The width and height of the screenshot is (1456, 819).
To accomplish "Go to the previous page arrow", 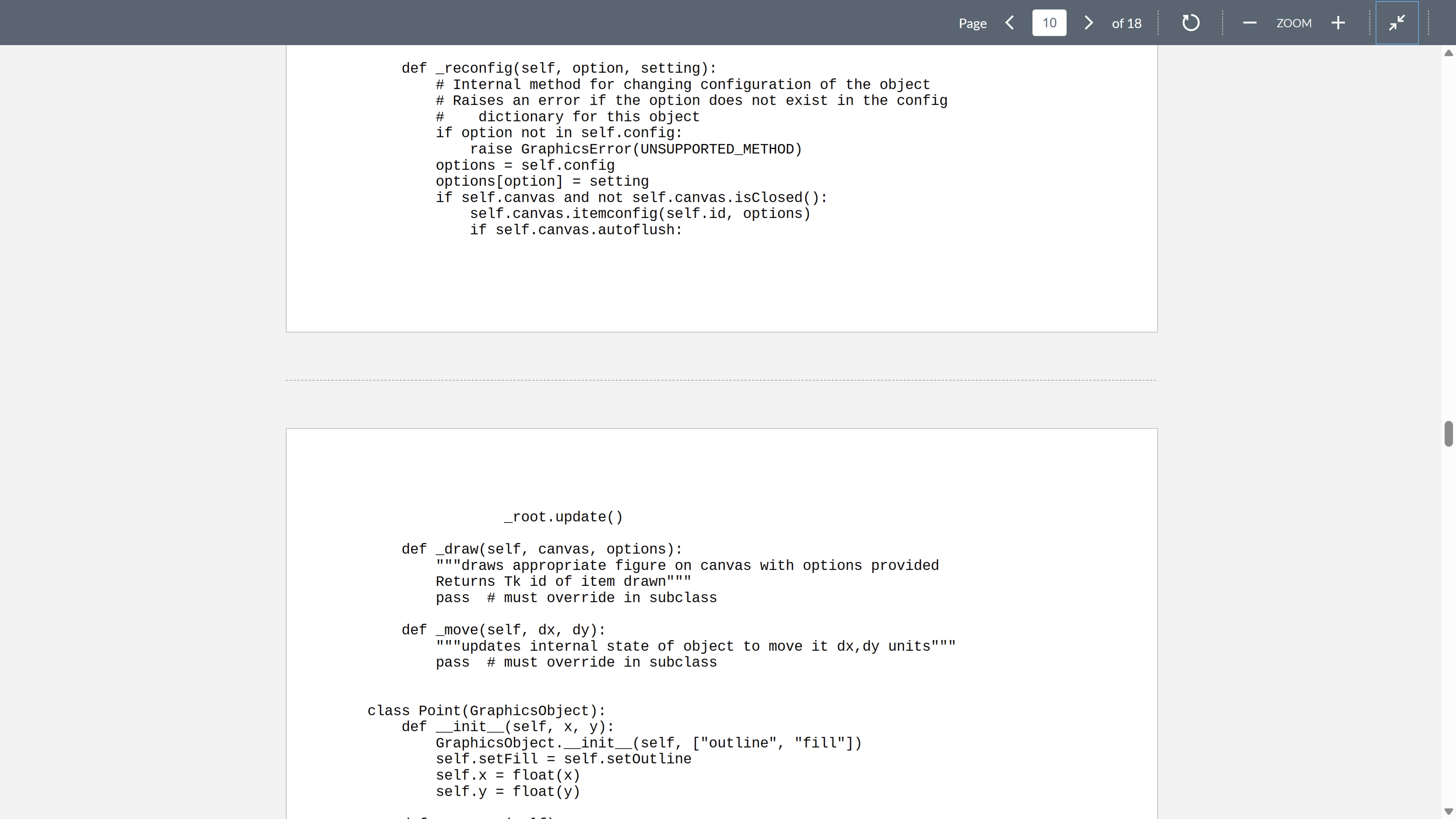I will coord(1010,23).
